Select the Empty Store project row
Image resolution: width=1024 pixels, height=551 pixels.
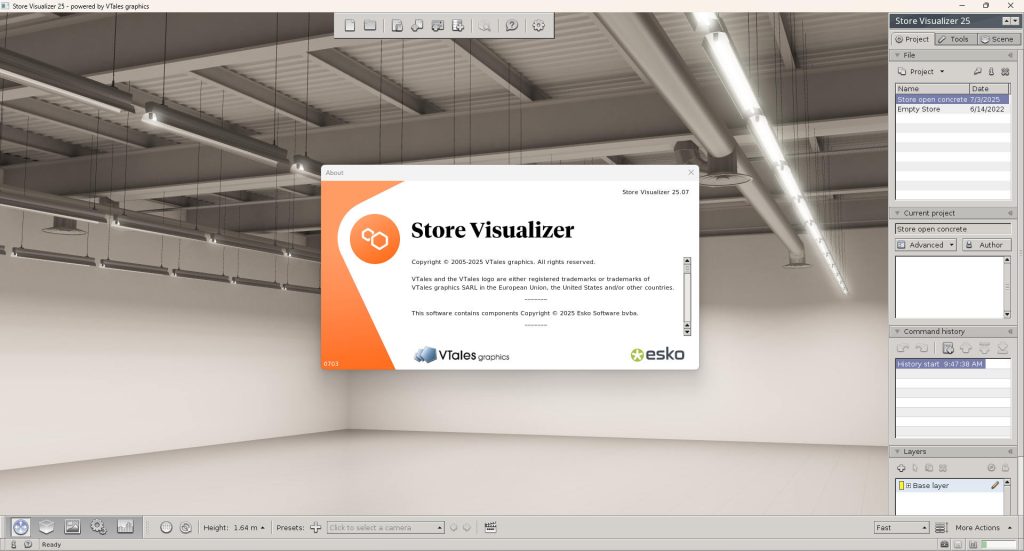(x=952, y=109)
